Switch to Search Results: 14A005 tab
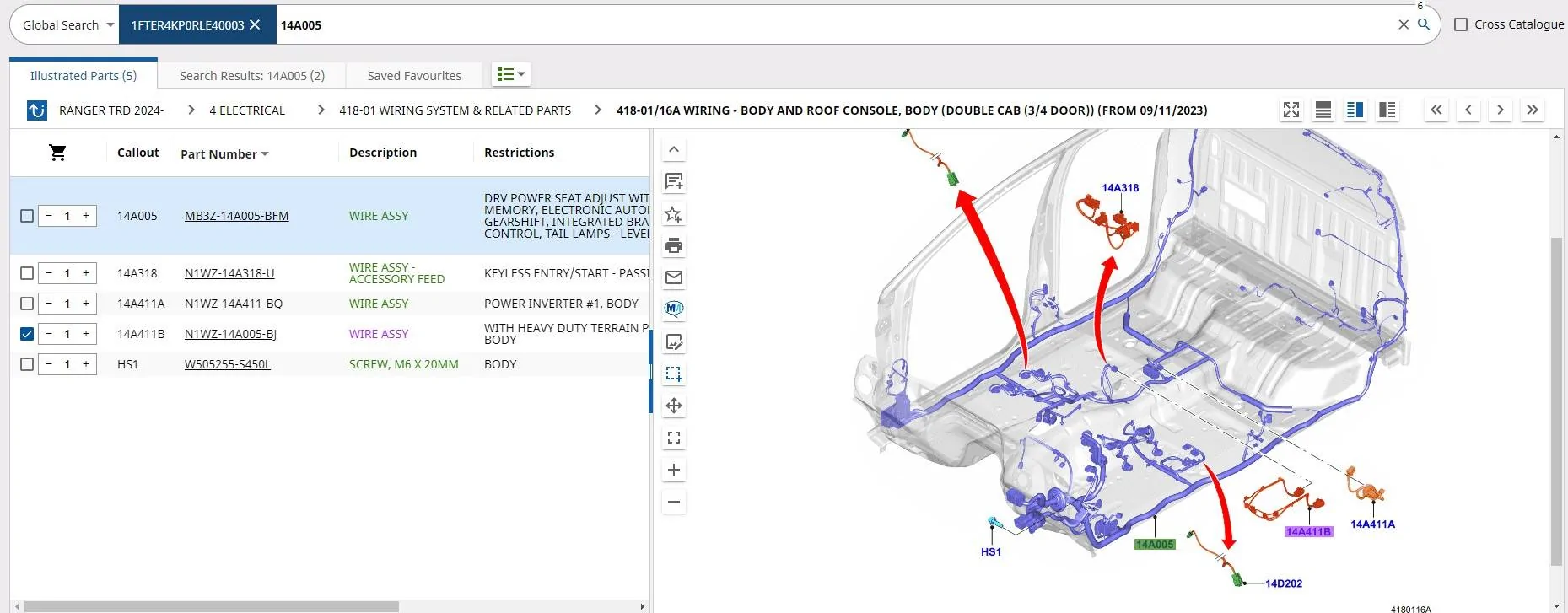 pos(252,75)
